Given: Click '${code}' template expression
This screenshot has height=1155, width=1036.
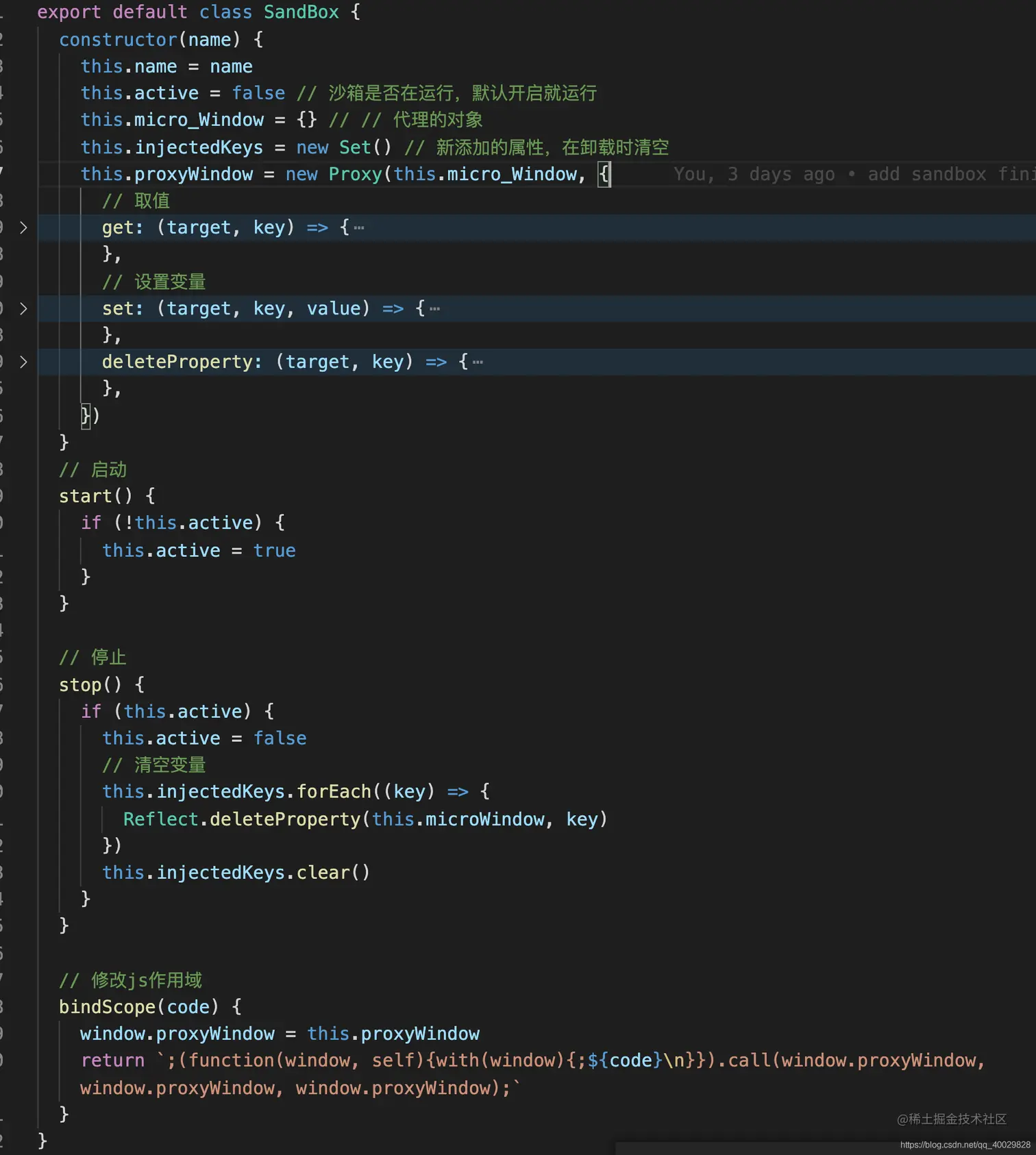Looking at the screenshot, I should point(626,1060).
